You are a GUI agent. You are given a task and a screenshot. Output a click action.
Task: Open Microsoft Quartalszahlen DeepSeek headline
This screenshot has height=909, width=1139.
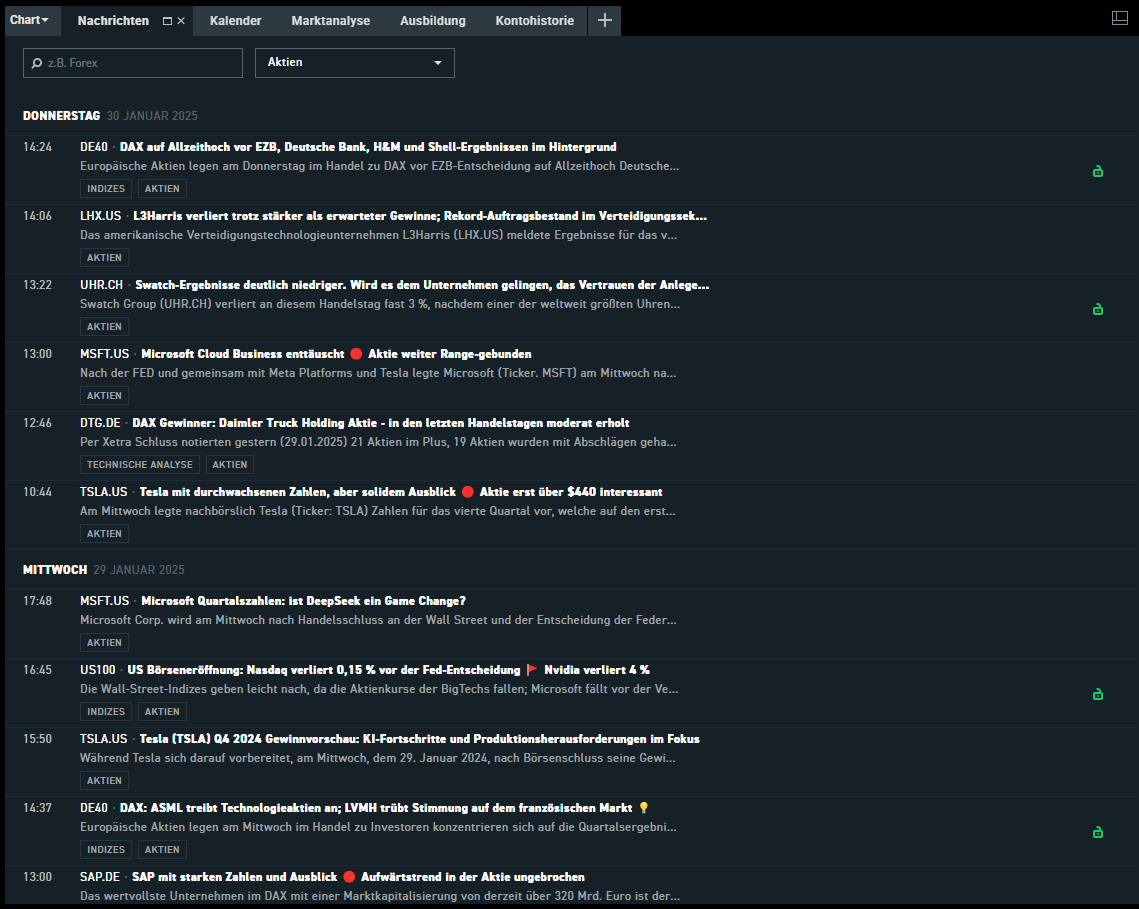(304, 601)
